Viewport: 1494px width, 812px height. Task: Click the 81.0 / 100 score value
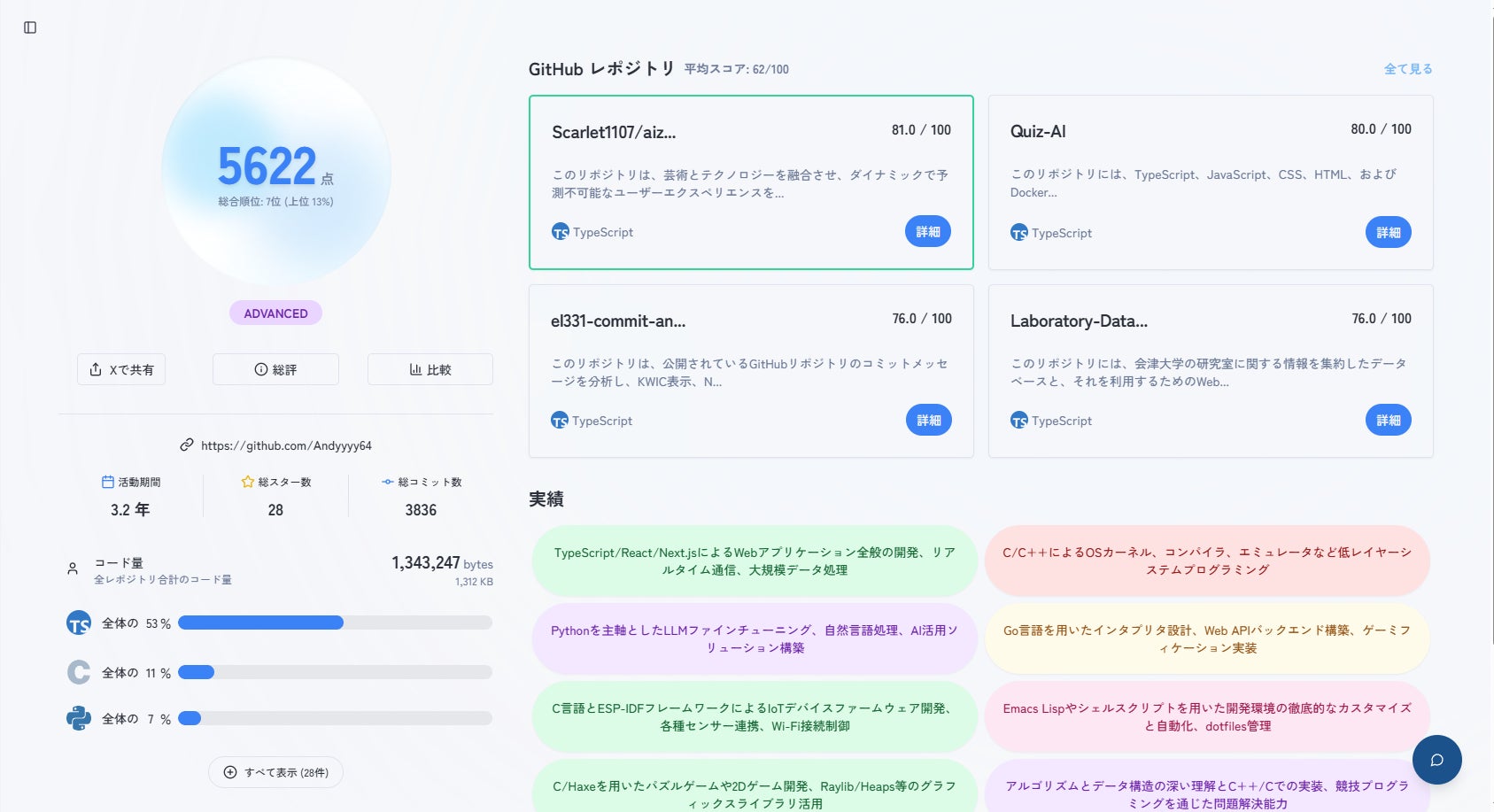921,130
